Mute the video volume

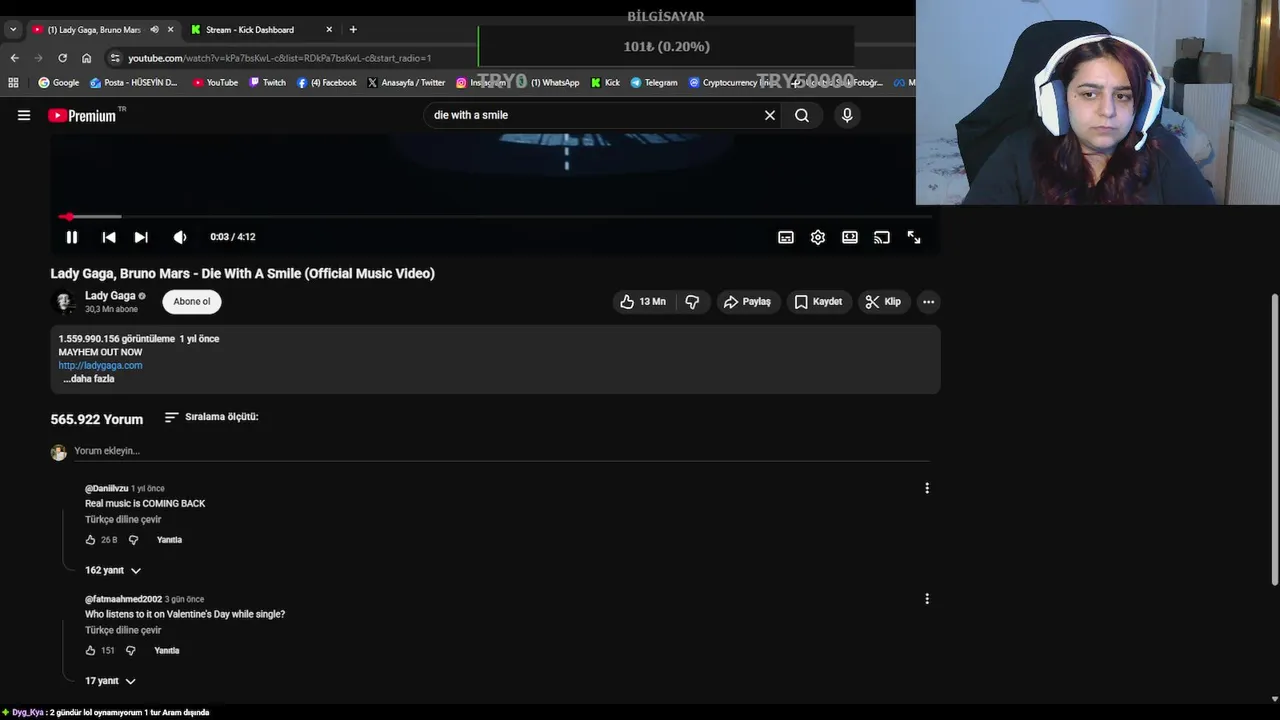pos(180,237)
